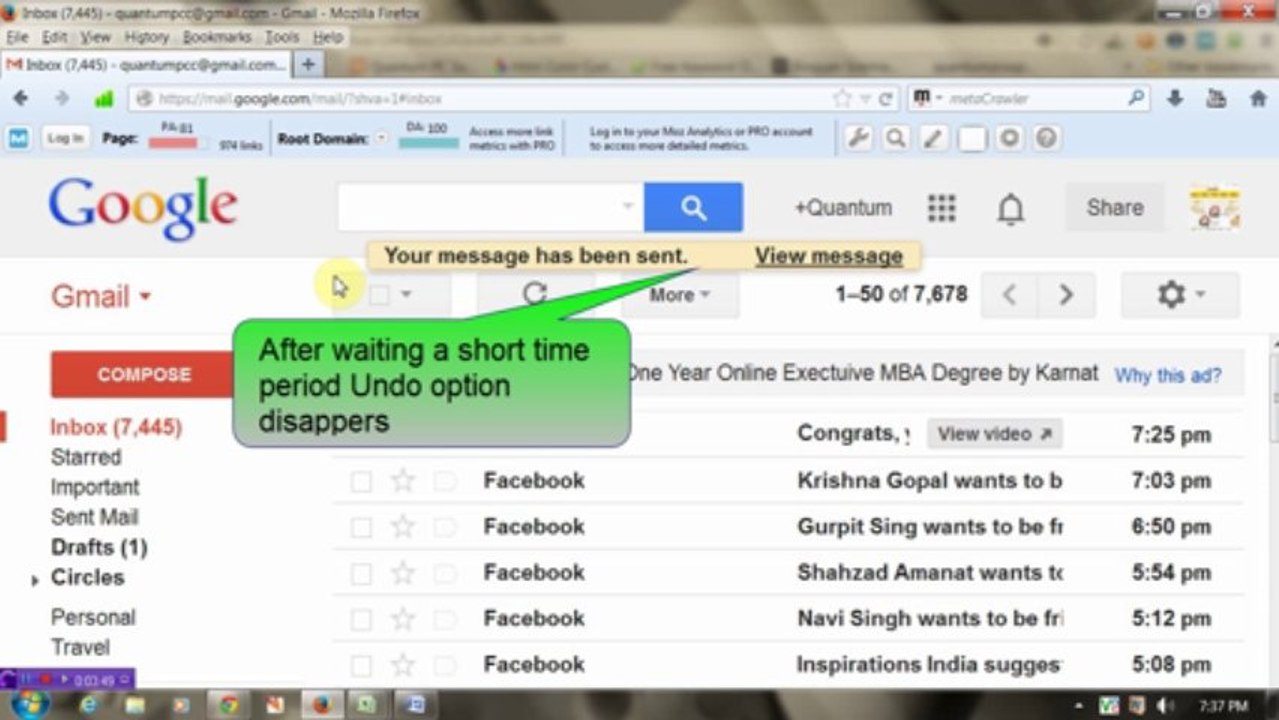Viewport: 1279px width, 720px height.
Task: Star the Krishna Gopal Facebook email
Action: 403,481
